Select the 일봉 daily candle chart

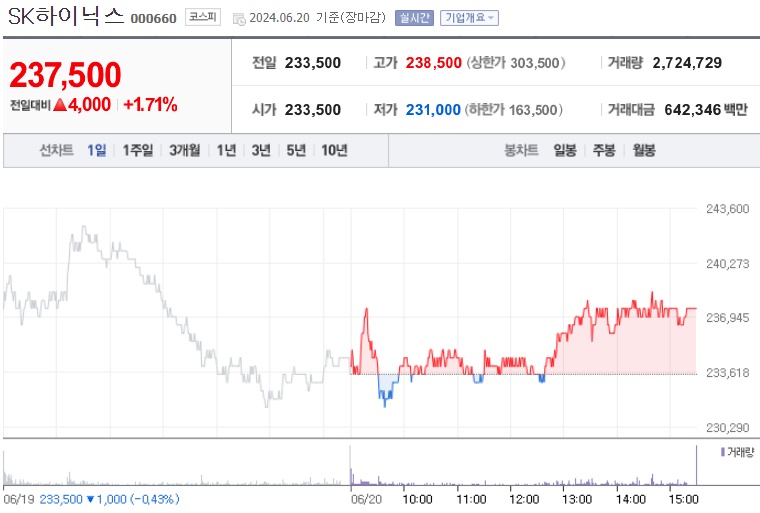[x=565, y=150]
